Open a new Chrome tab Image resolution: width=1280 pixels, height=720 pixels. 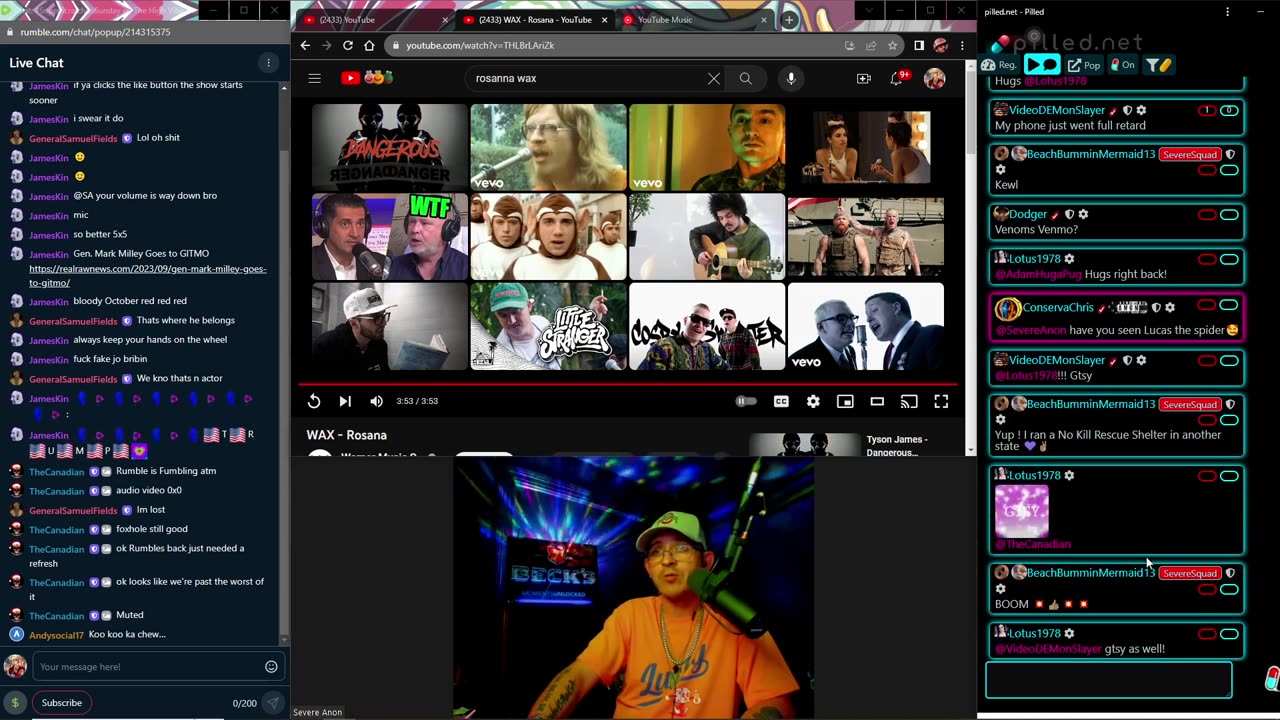pyautogui.click(x=789, y=20)
